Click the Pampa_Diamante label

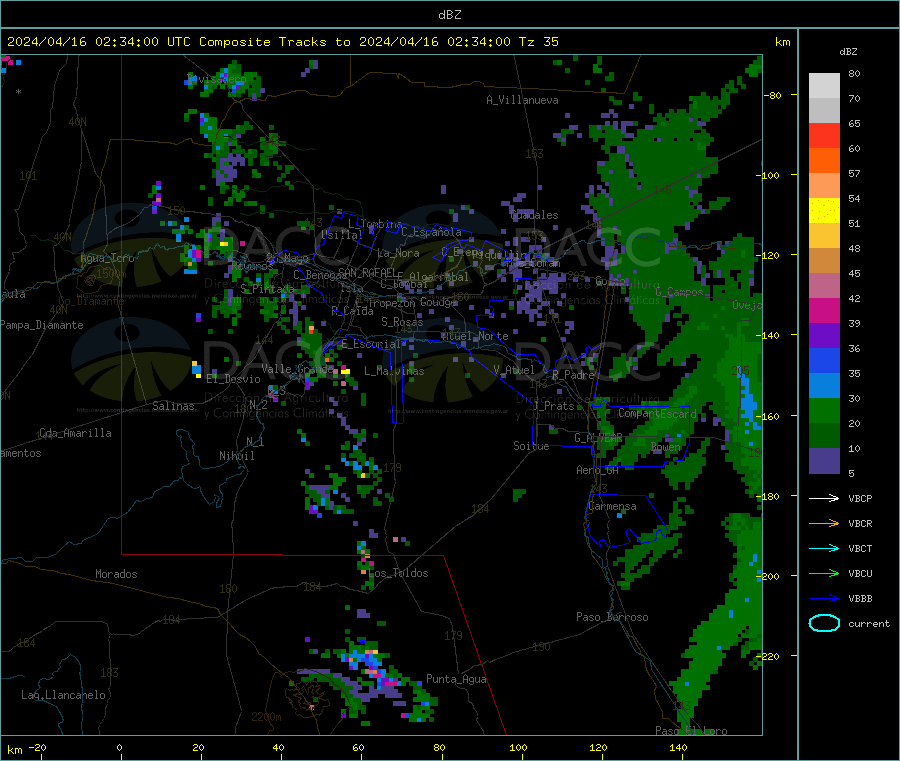42,325
